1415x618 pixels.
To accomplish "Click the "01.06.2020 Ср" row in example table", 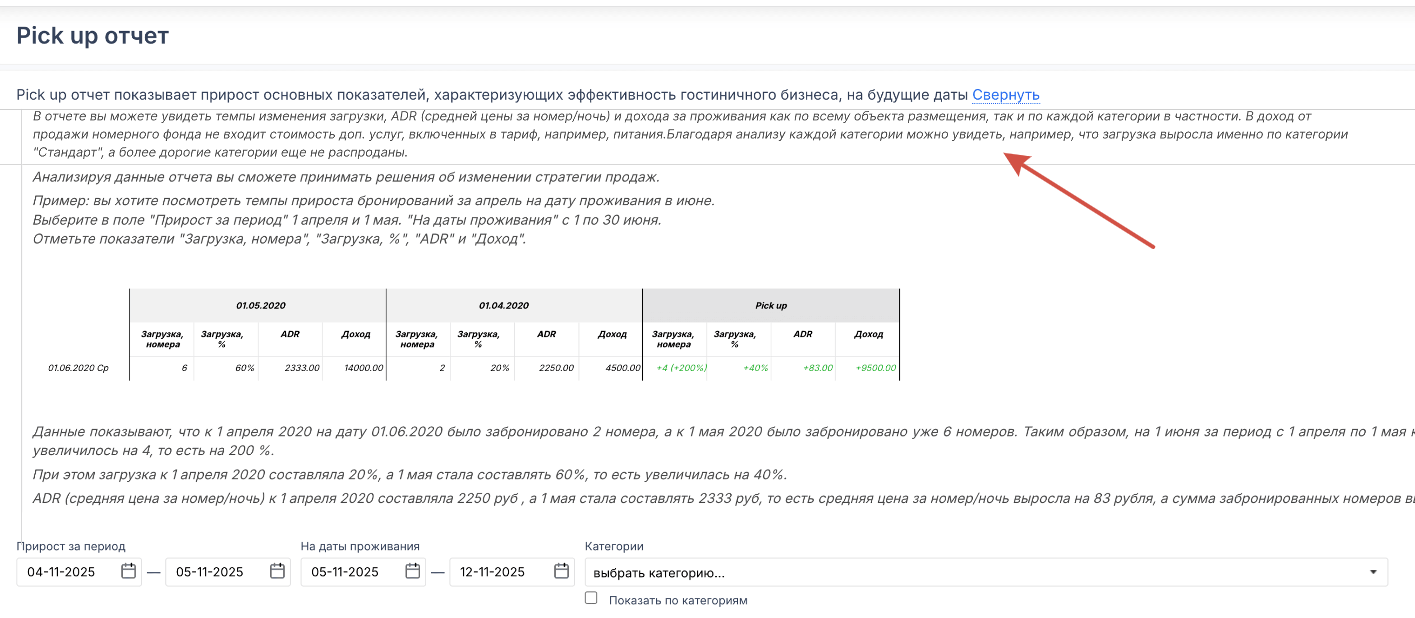I will click(78, 368).
